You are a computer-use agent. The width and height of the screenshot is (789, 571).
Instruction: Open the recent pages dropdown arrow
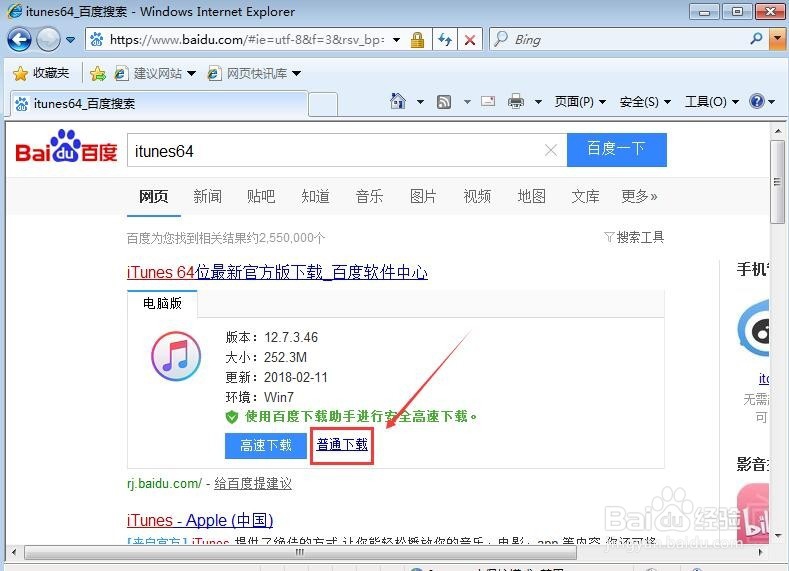[70, 40]
